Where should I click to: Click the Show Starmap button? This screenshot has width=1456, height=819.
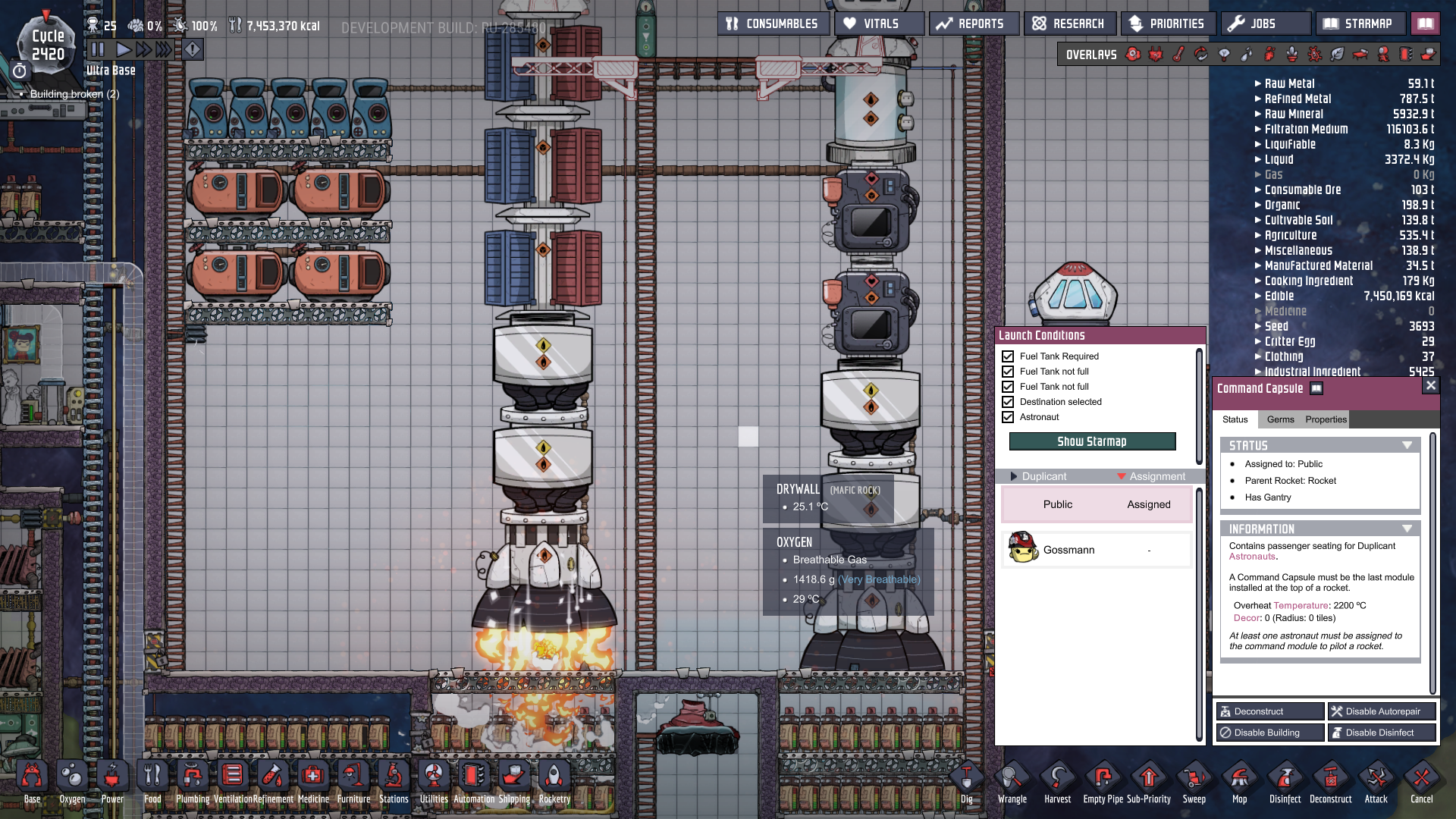click(1092, 441)
